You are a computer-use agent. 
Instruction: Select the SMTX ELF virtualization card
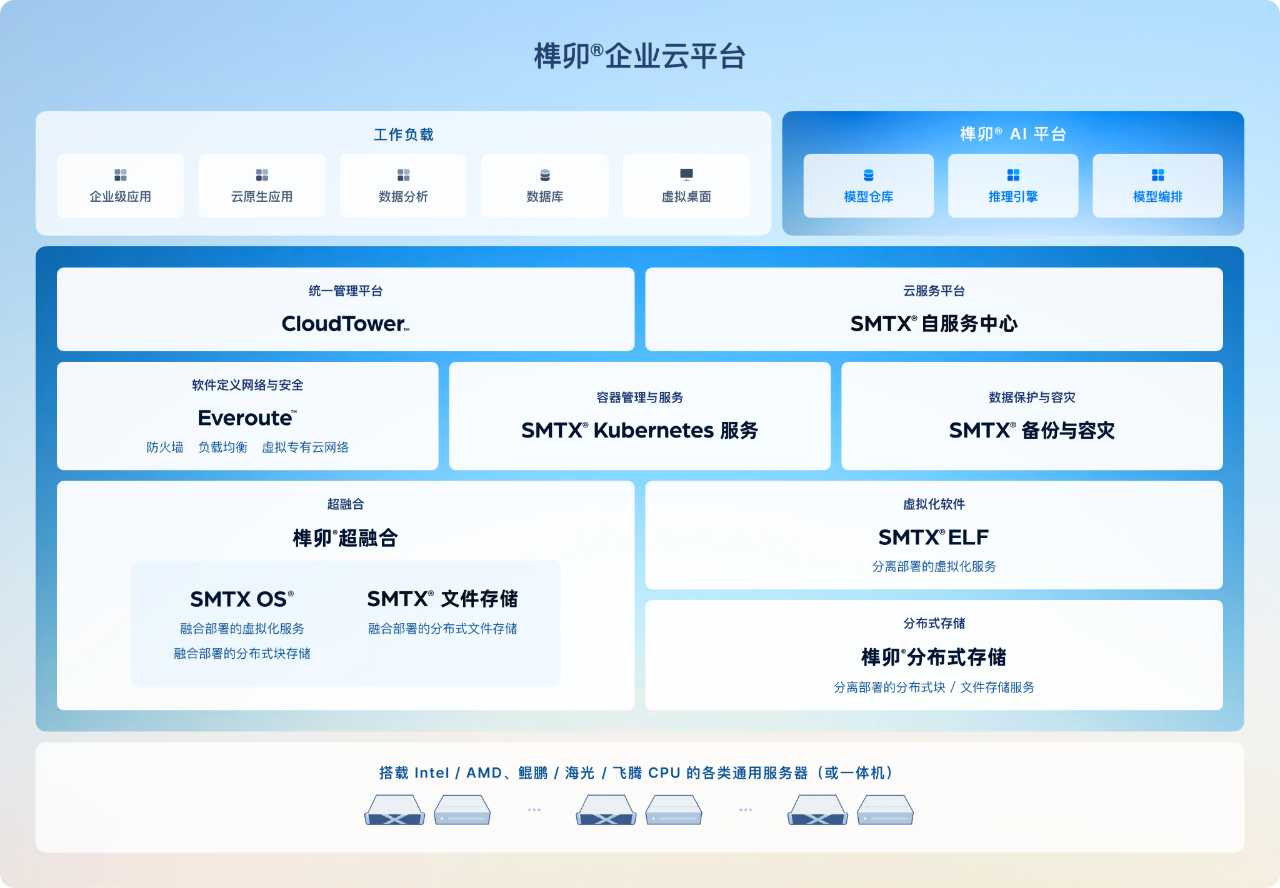(x=933, y=537)
